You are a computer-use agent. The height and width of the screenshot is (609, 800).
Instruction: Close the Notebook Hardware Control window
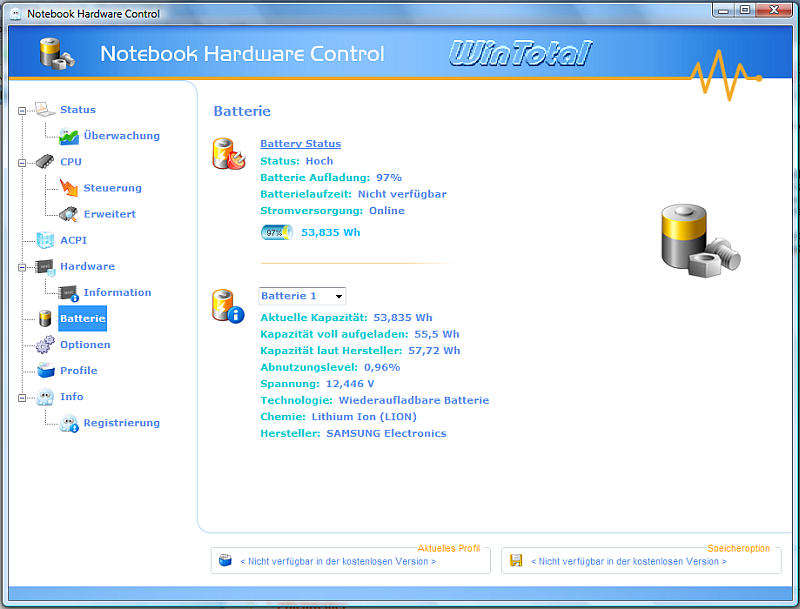click(773, 10)
